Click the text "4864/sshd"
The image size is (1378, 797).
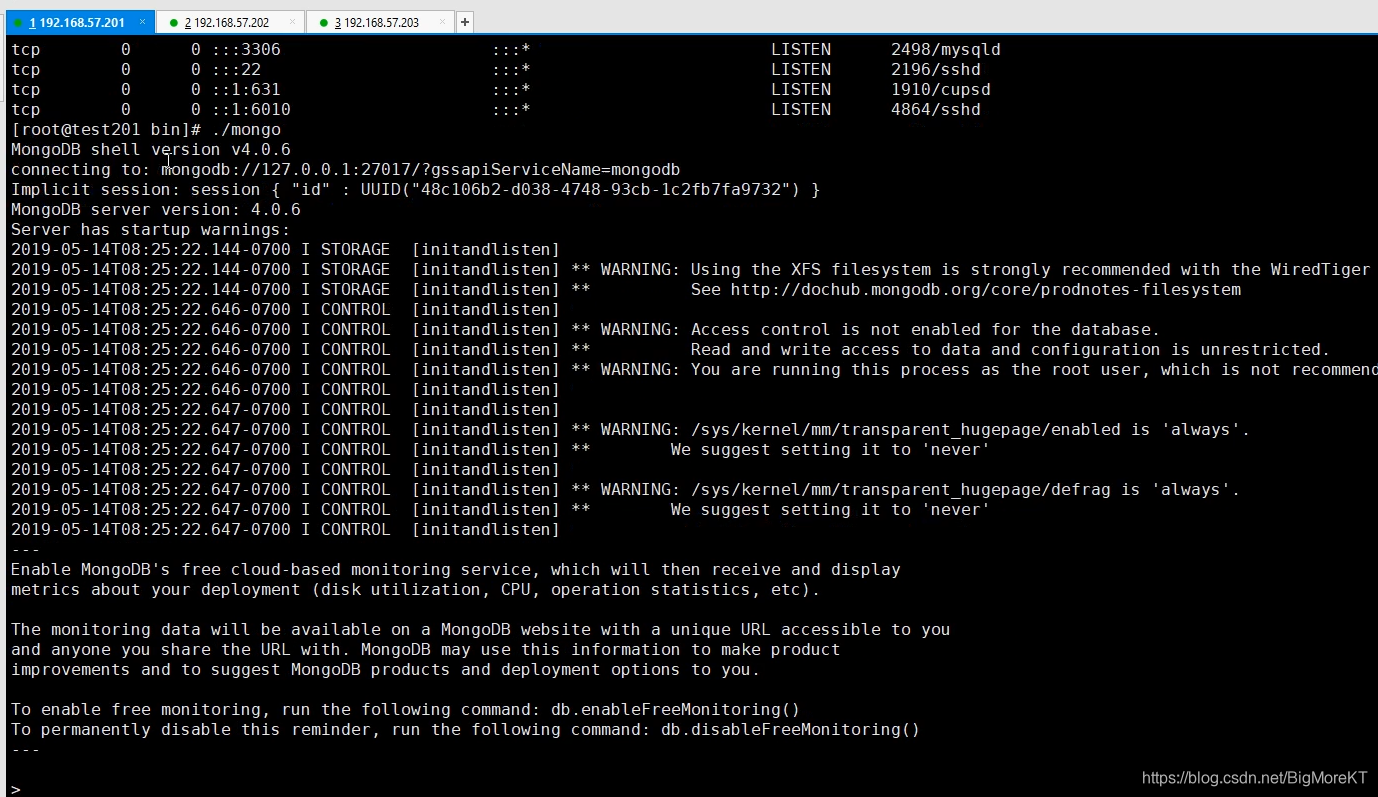point(935,109)
